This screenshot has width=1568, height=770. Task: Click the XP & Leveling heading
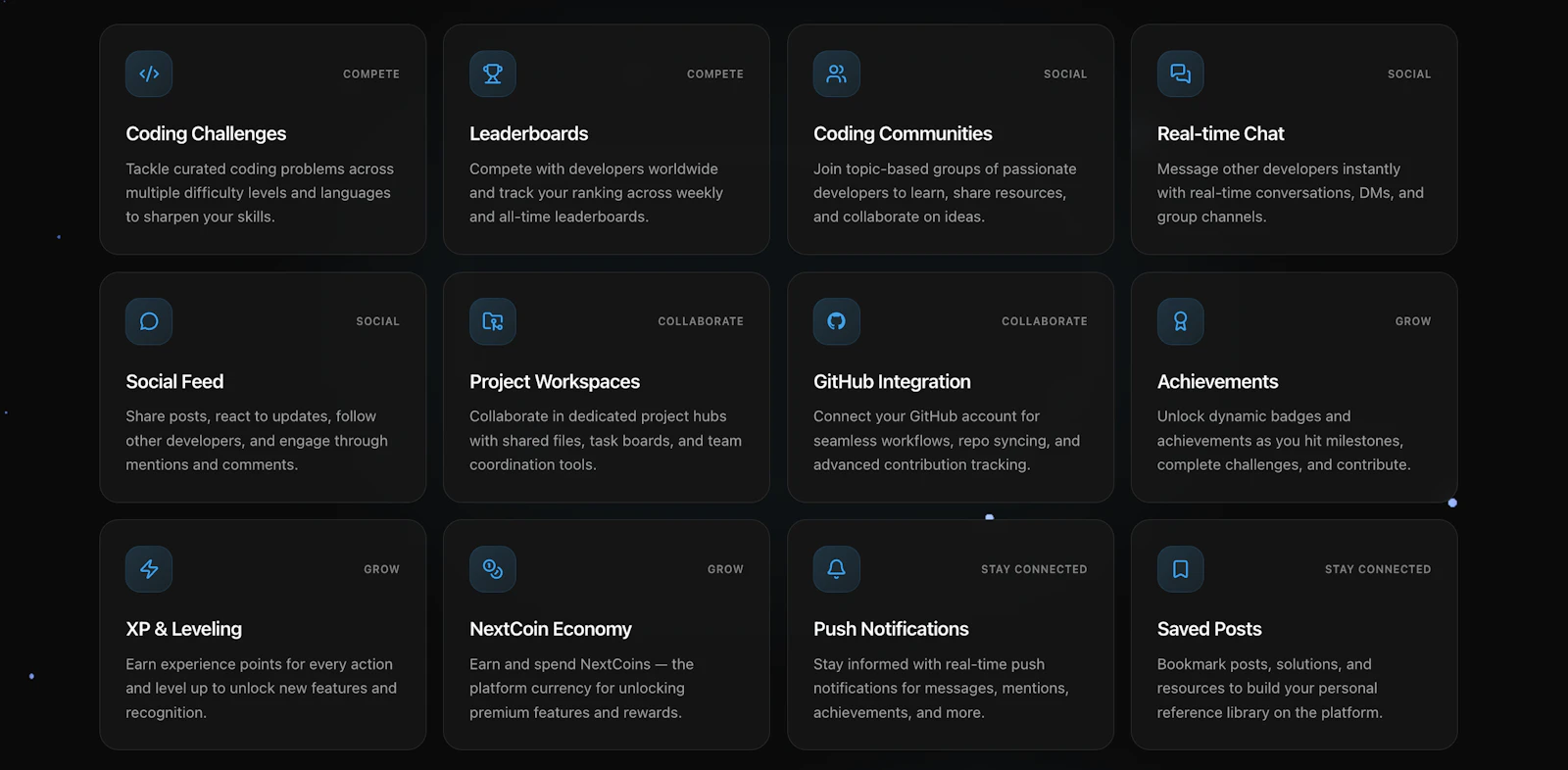tap(183, 629)
